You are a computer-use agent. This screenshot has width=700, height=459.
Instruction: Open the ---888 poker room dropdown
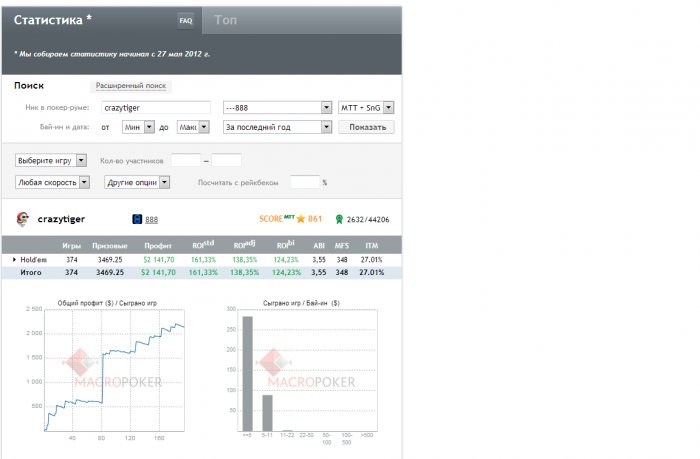click(277, 108)
